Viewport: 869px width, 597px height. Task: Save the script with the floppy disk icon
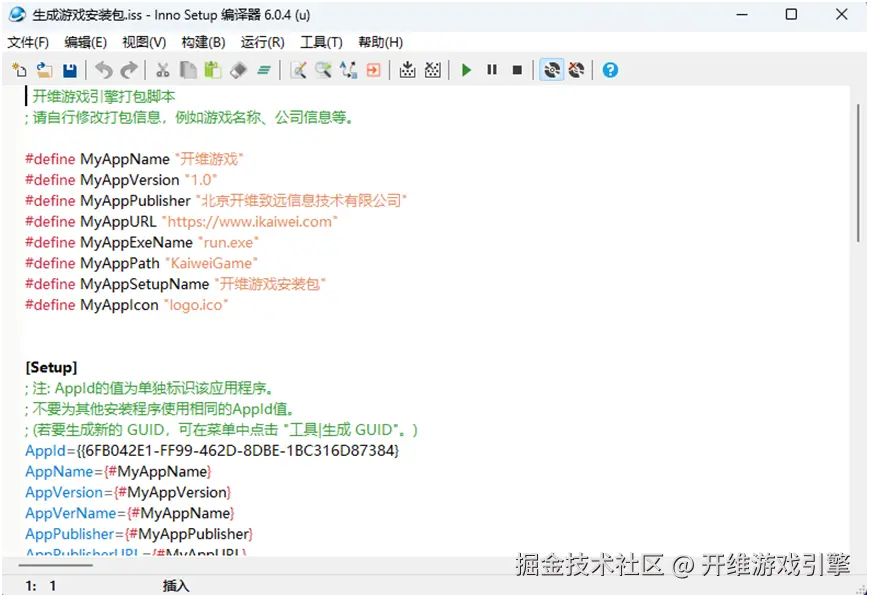(70, 70)
